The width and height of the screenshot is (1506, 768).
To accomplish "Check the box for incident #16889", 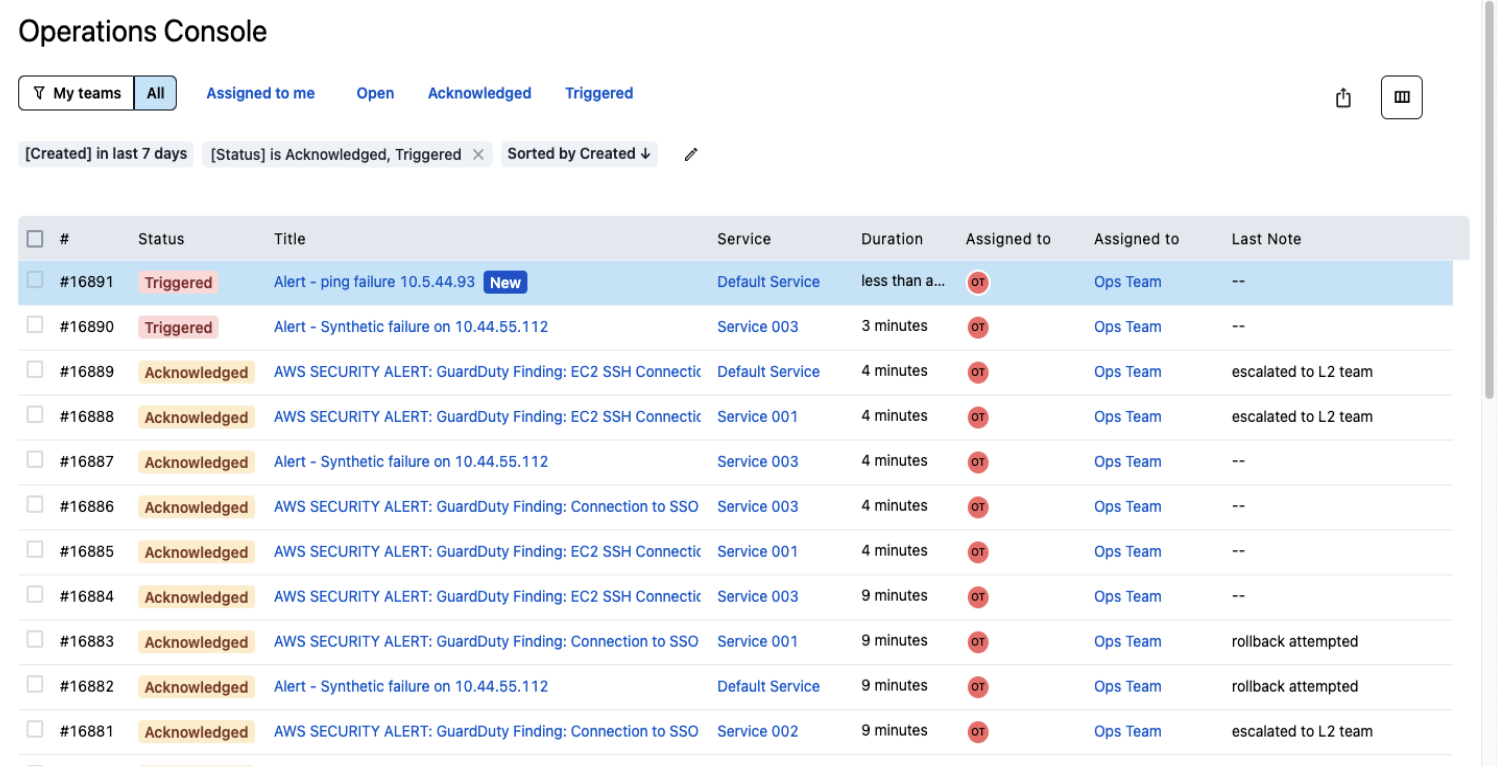I will point(35,370).
